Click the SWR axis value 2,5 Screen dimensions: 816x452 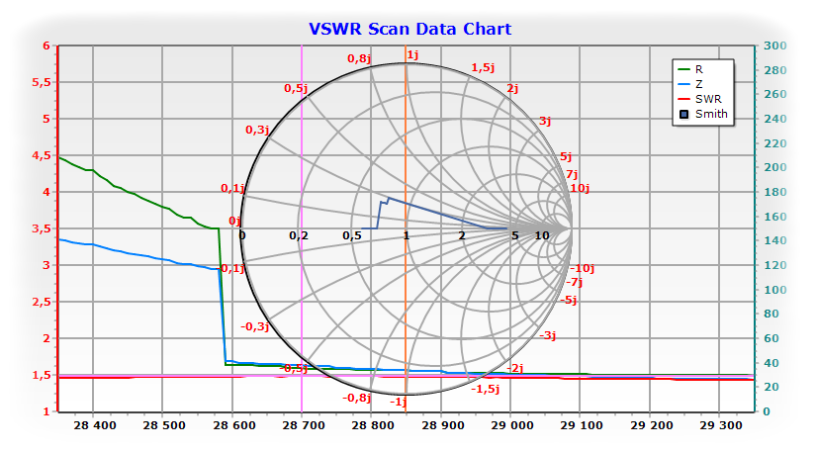[x=42, y=302]
